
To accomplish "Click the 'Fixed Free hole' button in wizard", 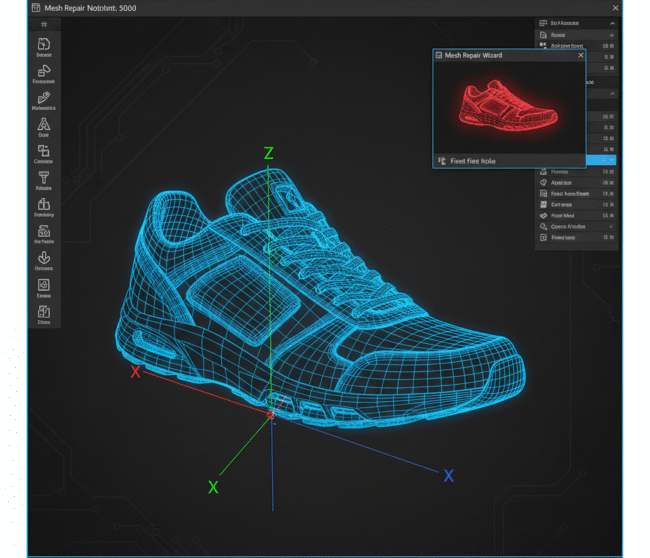I will pos(473,160).
